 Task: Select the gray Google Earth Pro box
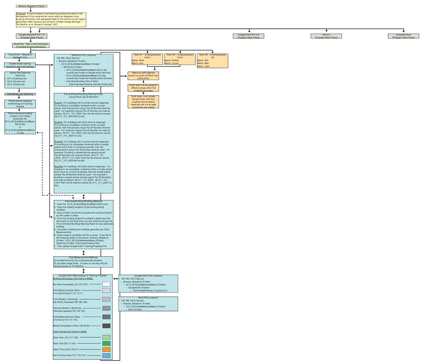point(249,36)
